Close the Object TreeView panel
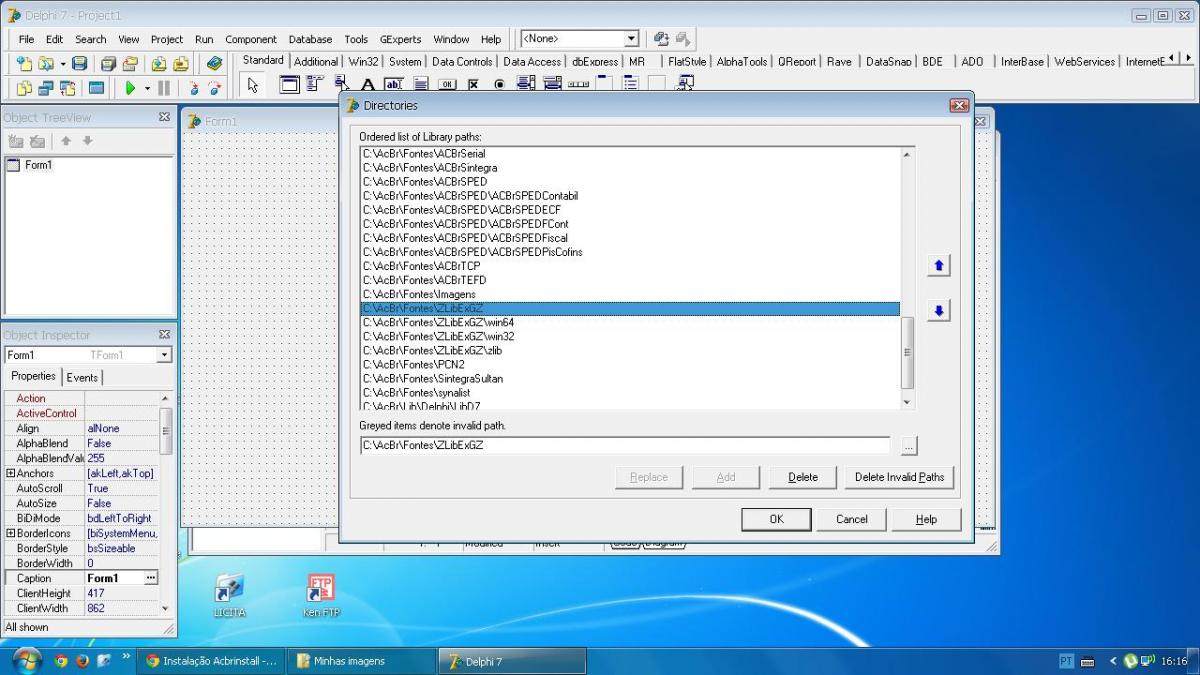Image resolution: width=1200 pixels, height=675 pixels. (x=164, y=117)
